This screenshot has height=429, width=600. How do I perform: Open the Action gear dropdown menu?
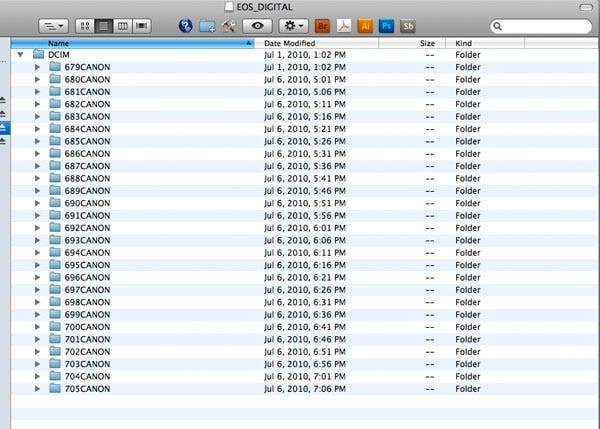[x=294, y=26]
